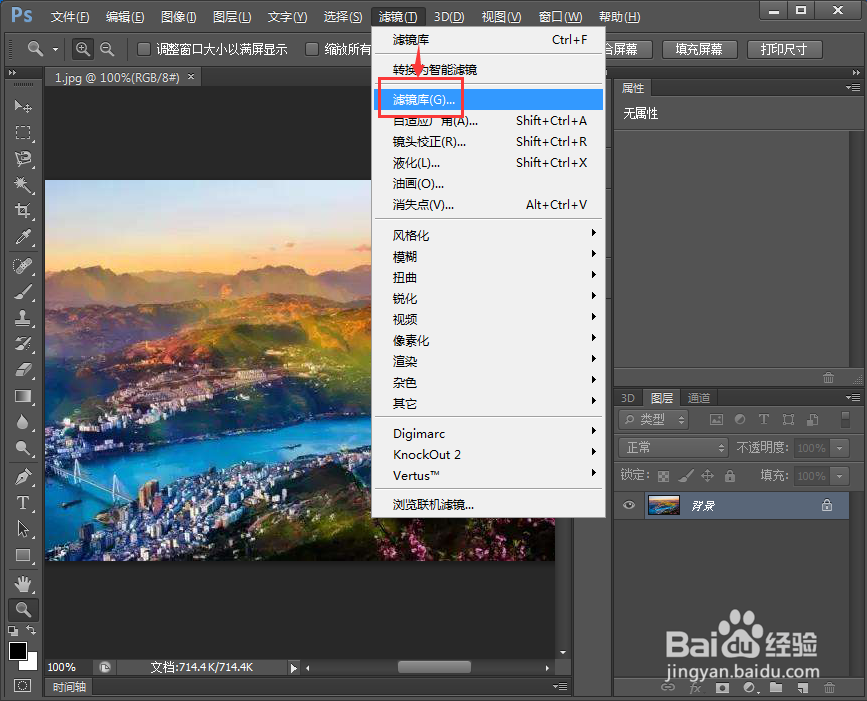Click the 背景 layer thumbnail
This screenshot has height=701, width=867.
[665, 505]
